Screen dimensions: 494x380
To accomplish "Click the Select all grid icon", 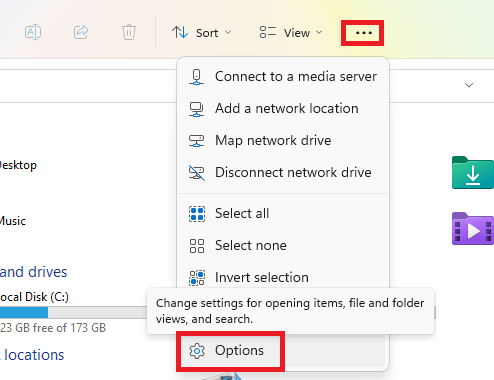I will [197, 214].
